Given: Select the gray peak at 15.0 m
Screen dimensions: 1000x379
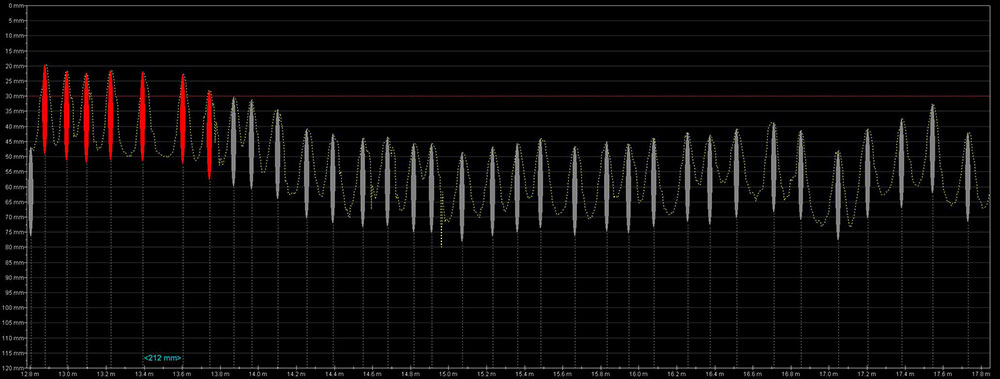Looking at the screenshot, I should coord(462,197).
